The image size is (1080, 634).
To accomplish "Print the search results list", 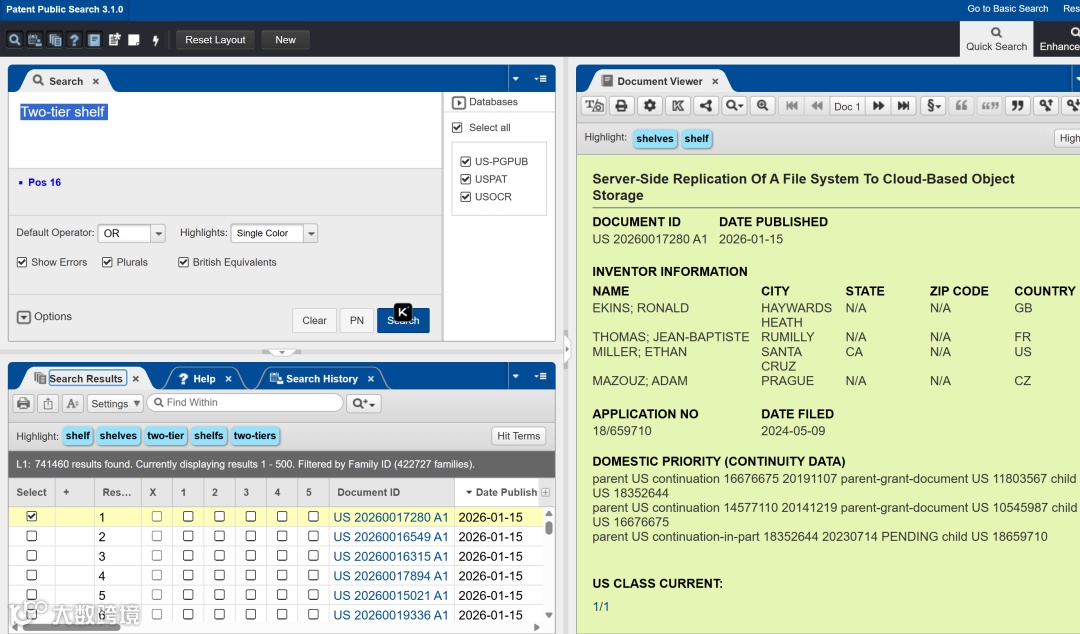I will tap(23, 403).
